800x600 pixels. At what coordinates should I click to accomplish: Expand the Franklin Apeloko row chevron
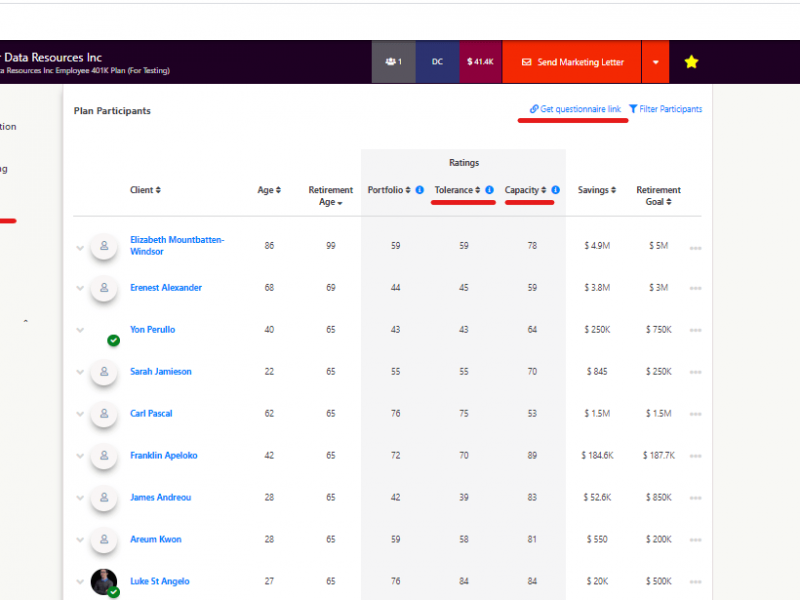pyautogui.click(x=80, y=456)
